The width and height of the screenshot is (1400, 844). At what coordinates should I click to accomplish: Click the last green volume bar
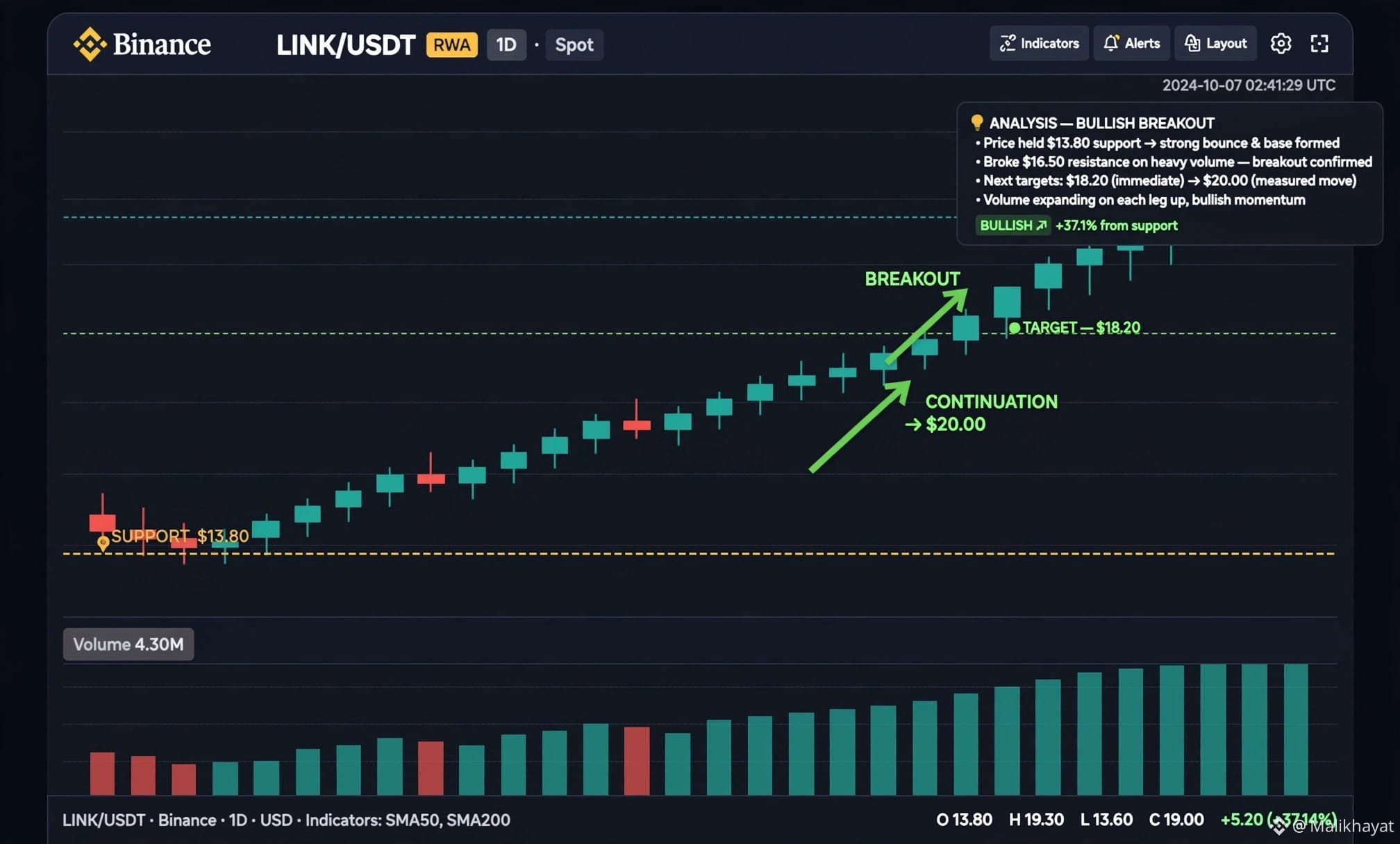1296,729
